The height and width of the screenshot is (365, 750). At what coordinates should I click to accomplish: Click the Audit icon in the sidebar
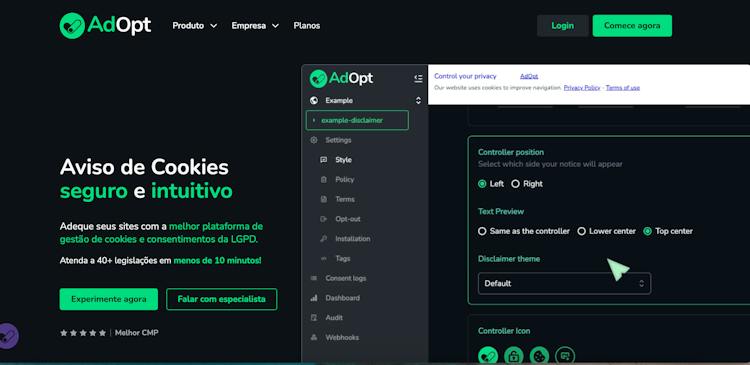click(314, 318)
